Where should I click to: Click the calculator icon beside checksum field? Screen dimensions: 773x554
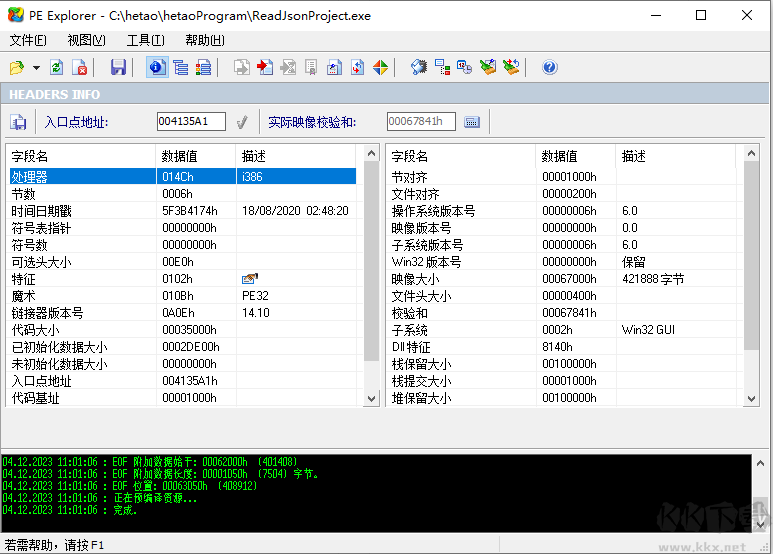472,122
